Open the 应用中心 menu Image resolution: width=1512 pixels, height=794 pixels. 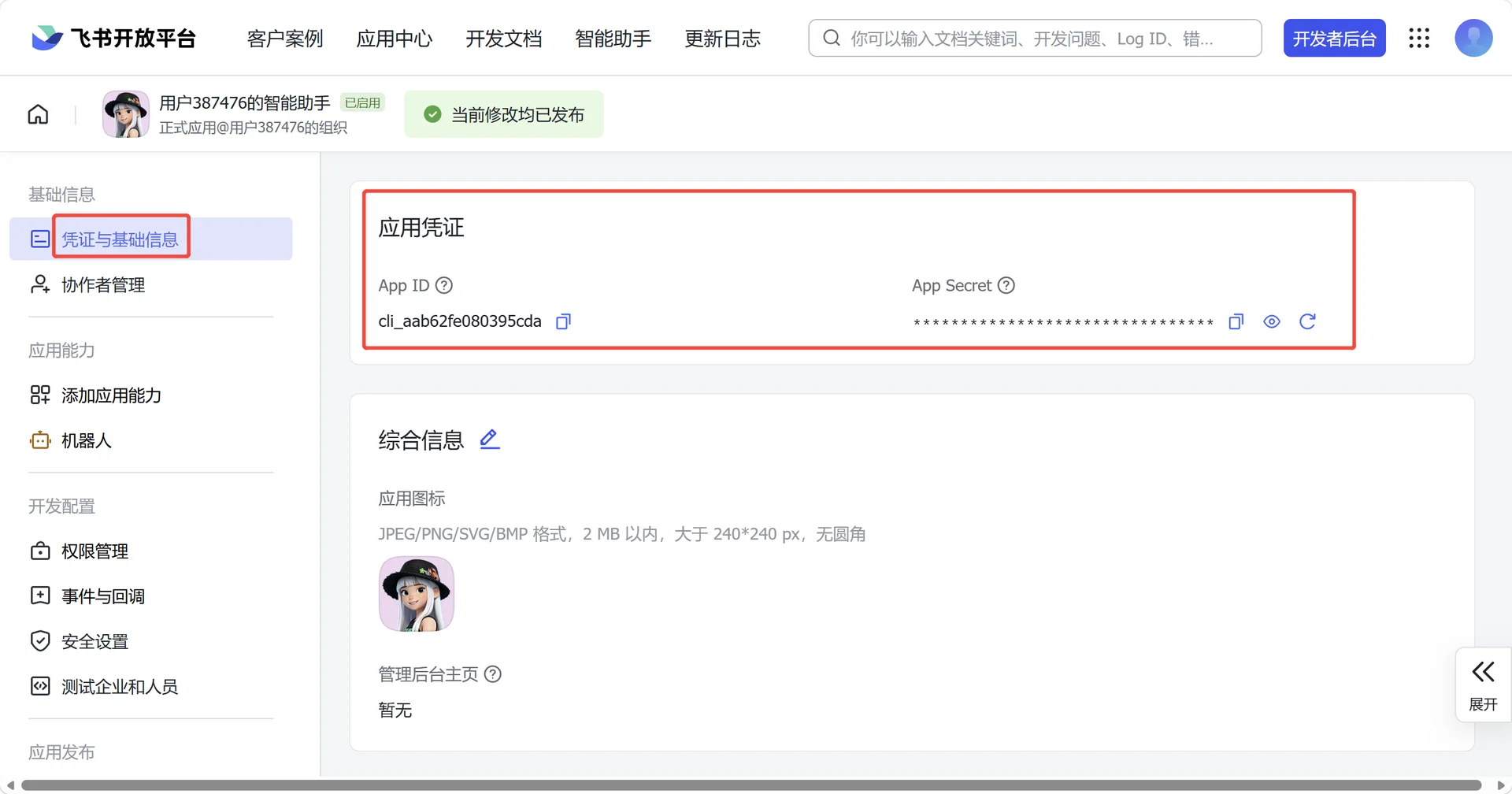point(395,39)
